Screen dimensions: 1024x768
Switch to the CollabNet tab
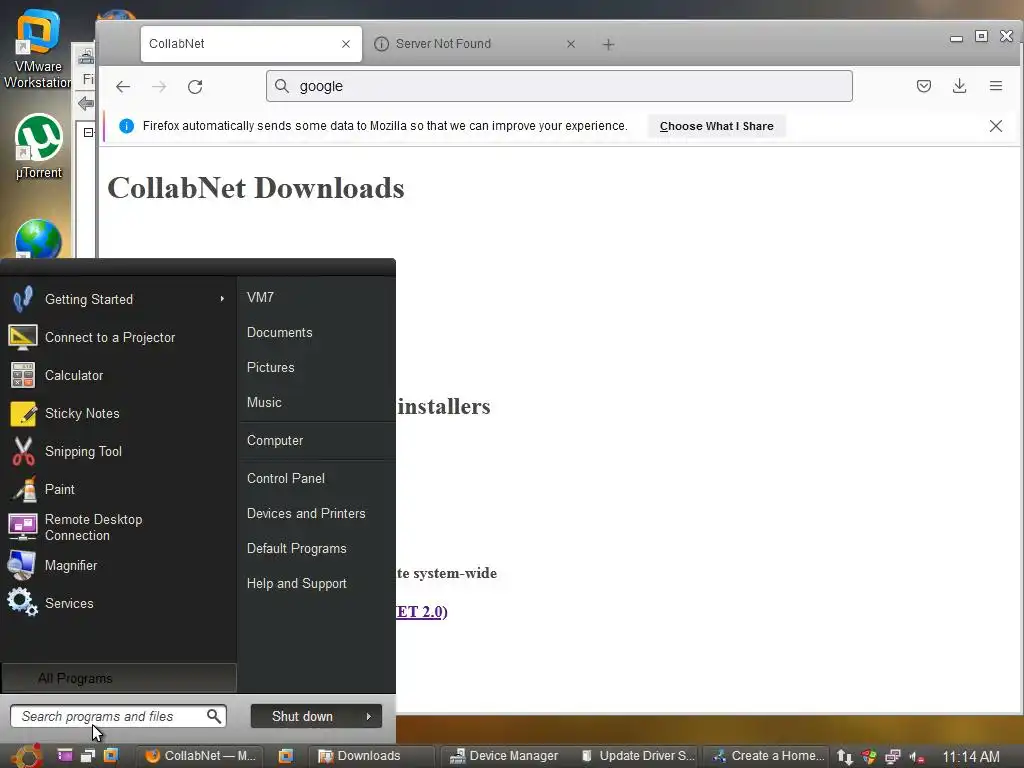pyautogui.click(x=251, y=44)
